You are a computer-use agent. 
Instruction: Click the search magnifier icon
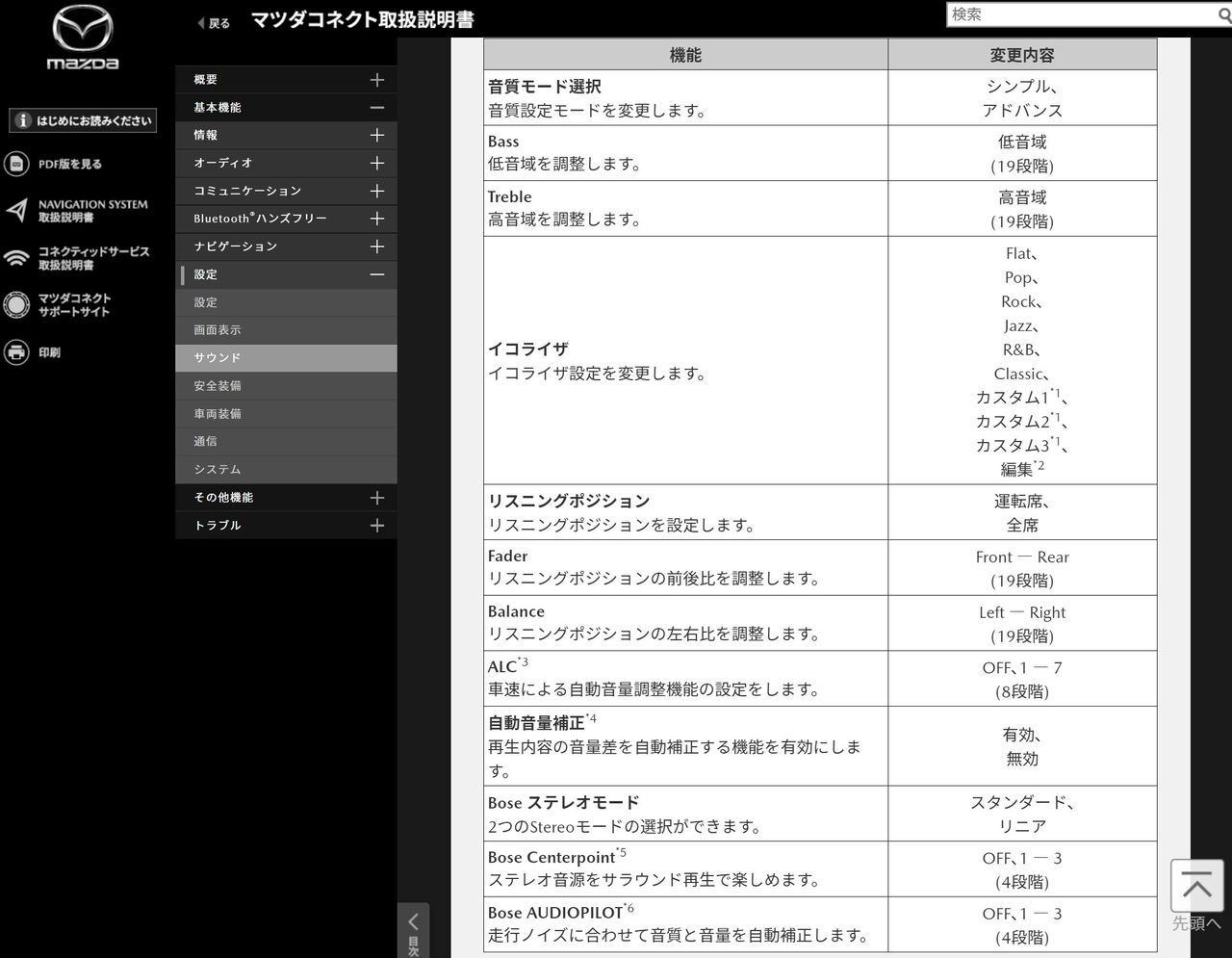coord(1223,15)
